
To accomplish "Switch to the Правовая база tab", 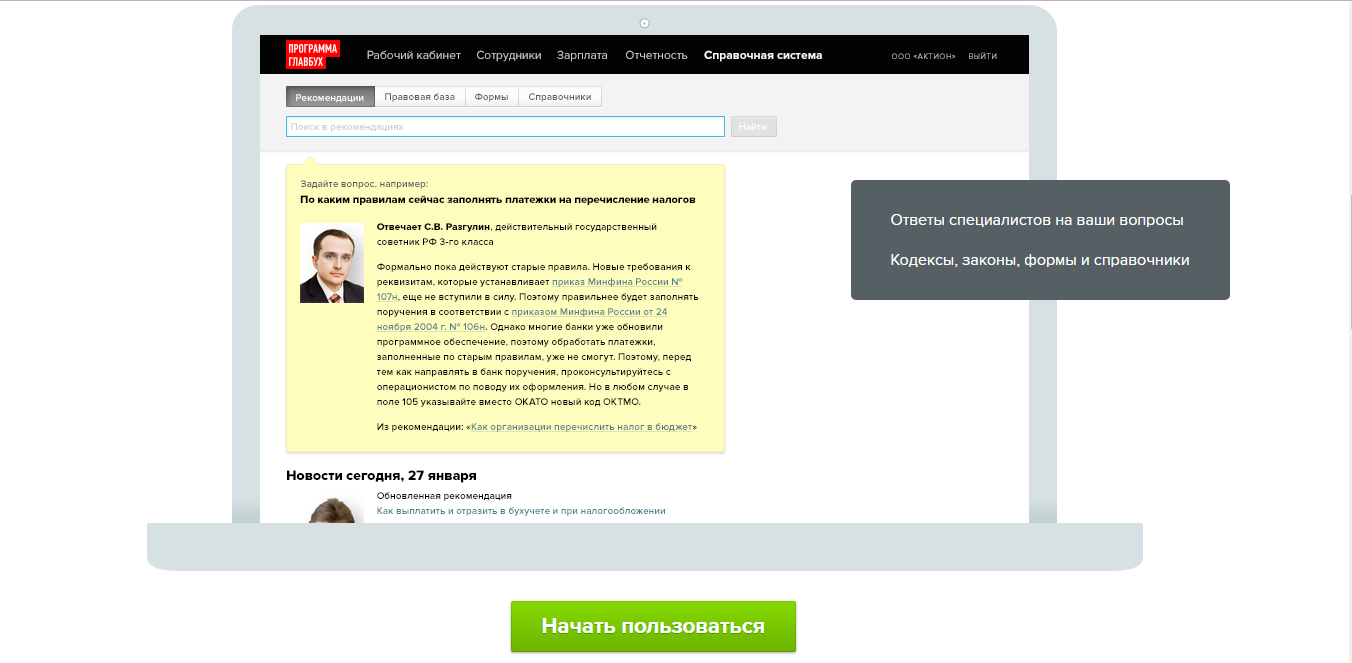I will click(x=420, y=96).
